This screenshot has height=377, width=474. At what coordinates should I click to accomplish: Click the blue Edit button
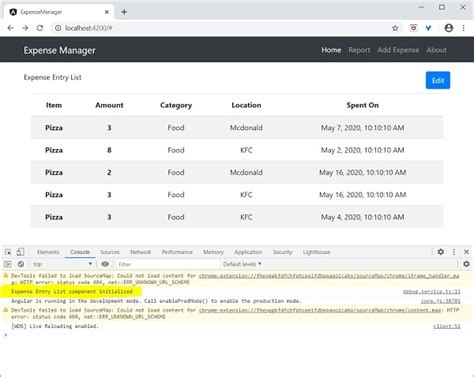tap(438, 80)
